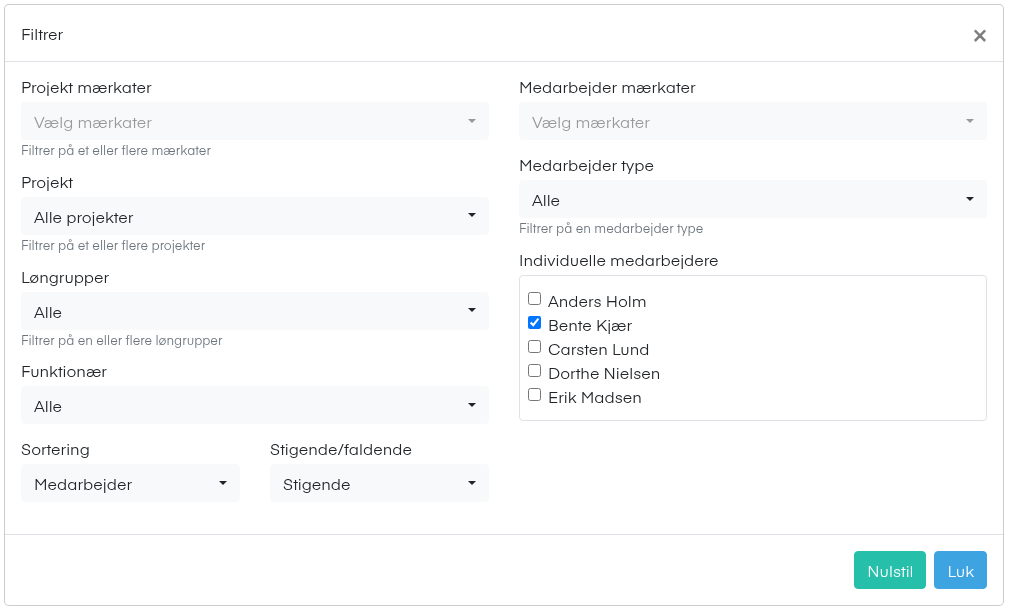Viewport: 1020px width, 611px height.
Task: Click the hint 'Filtrer på et eller flere mærkater'
Action: point(116,151)
